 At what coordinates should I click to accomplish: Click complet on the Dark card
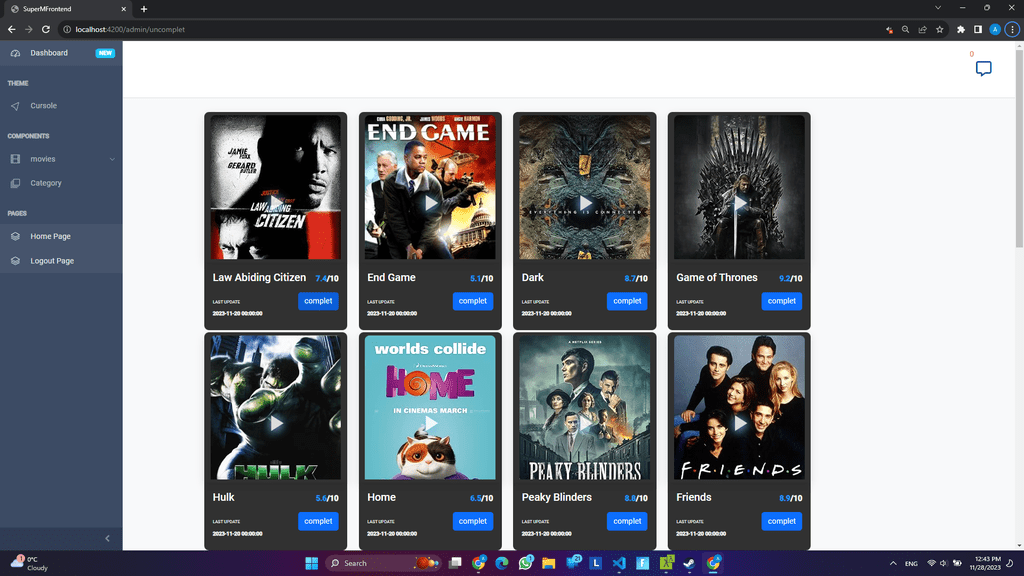coord(627,301)
